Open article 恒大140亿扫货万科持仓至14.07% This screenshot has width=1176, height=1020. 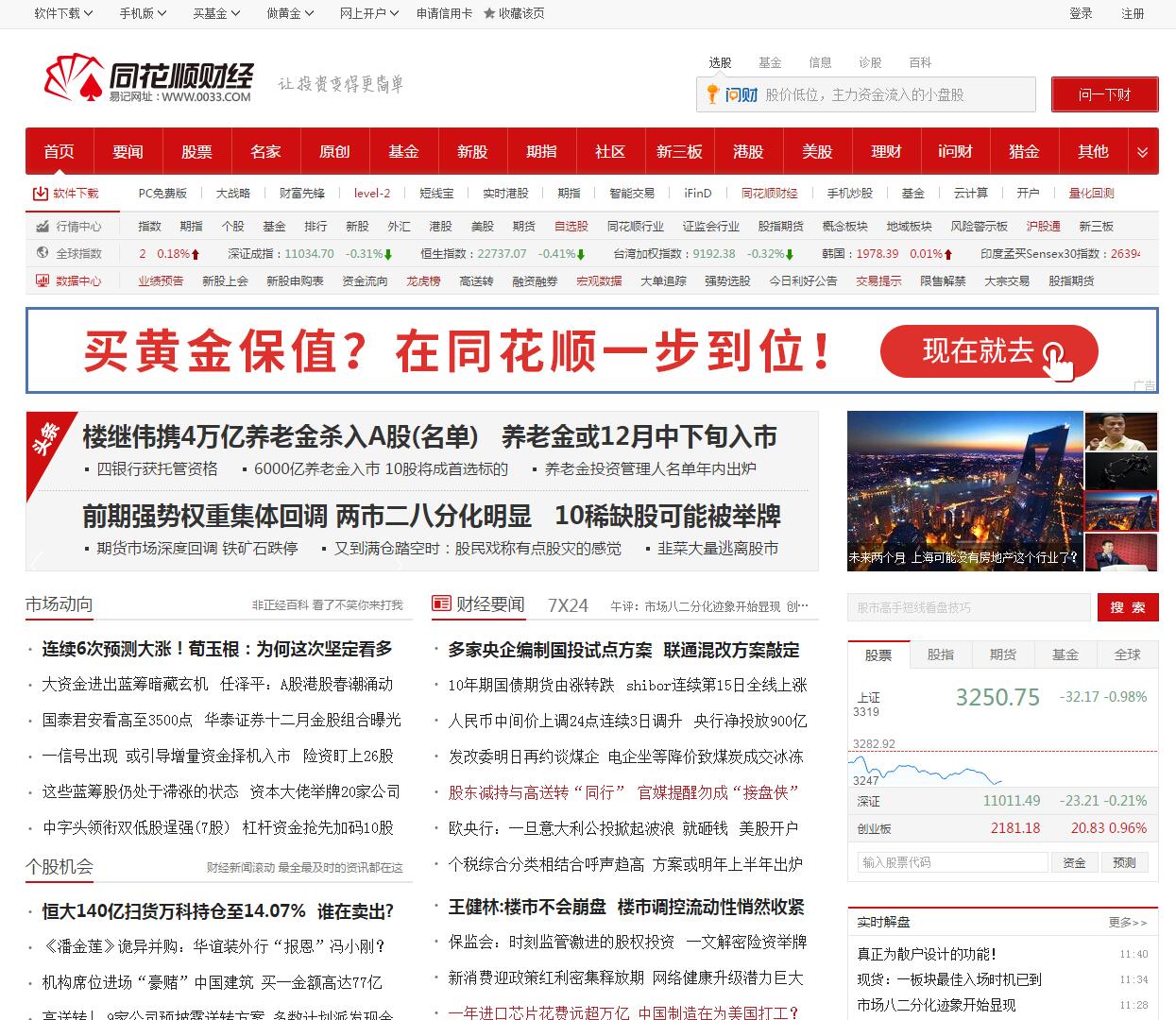(217, 911)
